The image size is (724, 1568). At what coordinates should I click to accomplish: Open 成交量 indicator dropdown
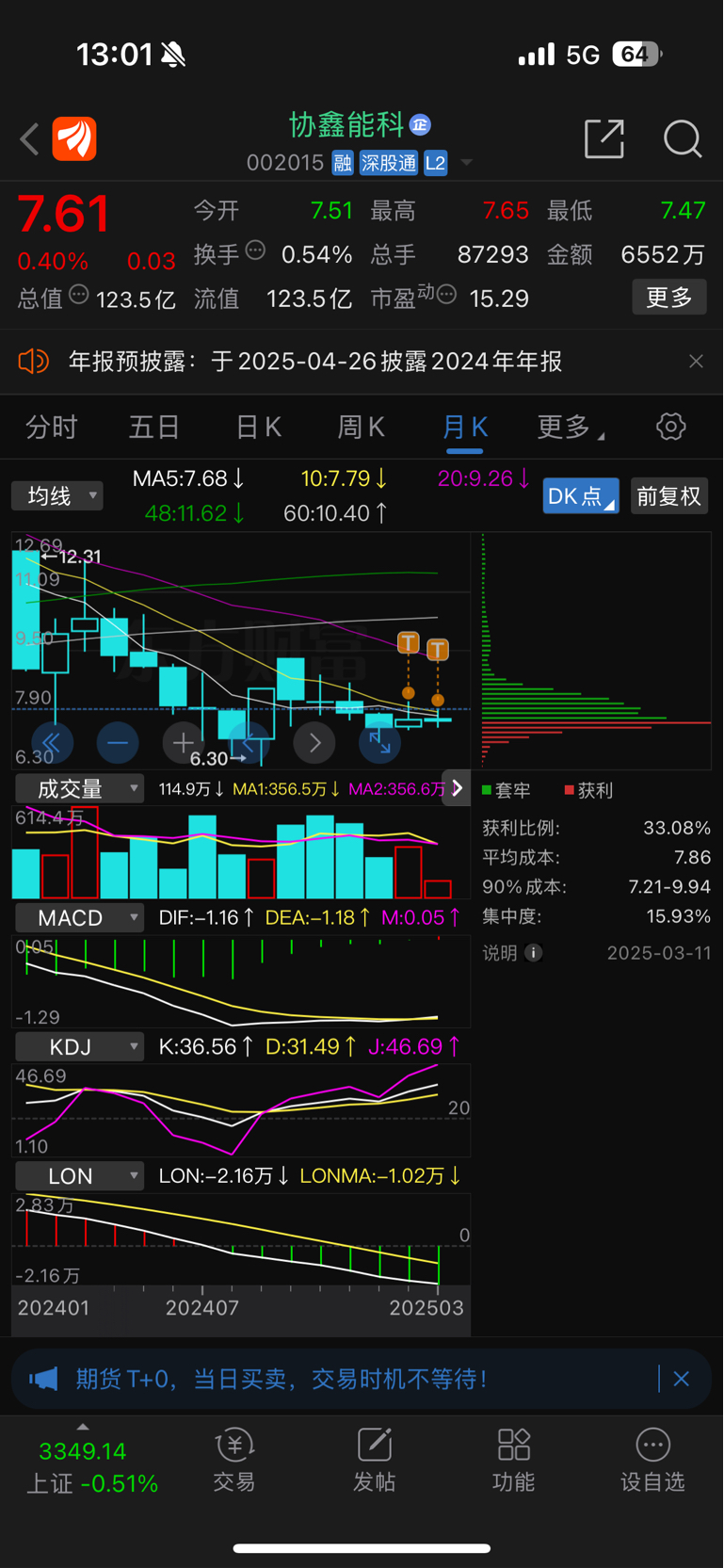coord(80,788)
